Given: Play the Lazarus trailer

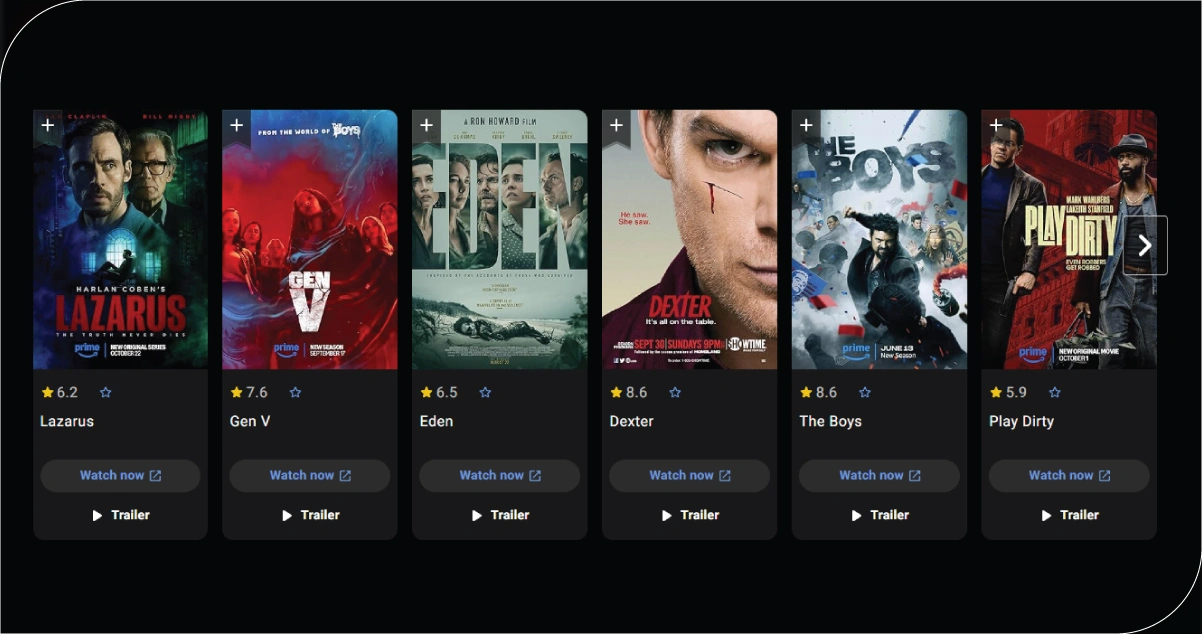Looking at the screenshot, I should [x=120, y=515].
